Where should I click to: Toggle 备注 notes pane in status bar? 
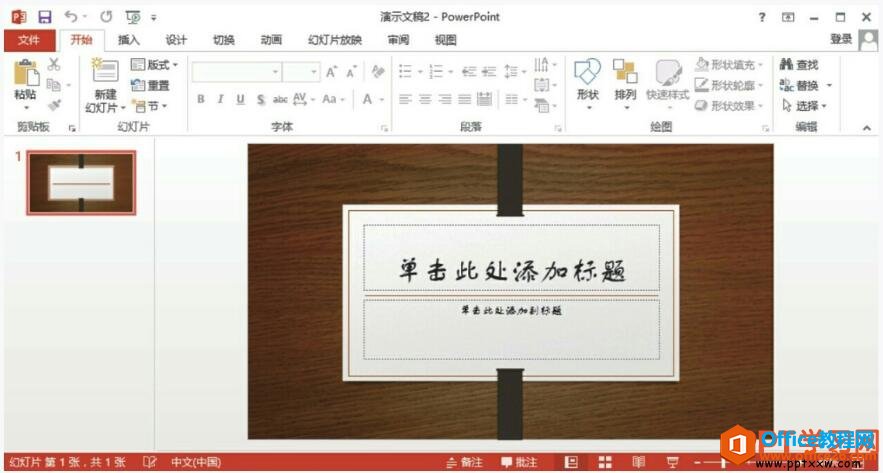click(x=465, y=462)
